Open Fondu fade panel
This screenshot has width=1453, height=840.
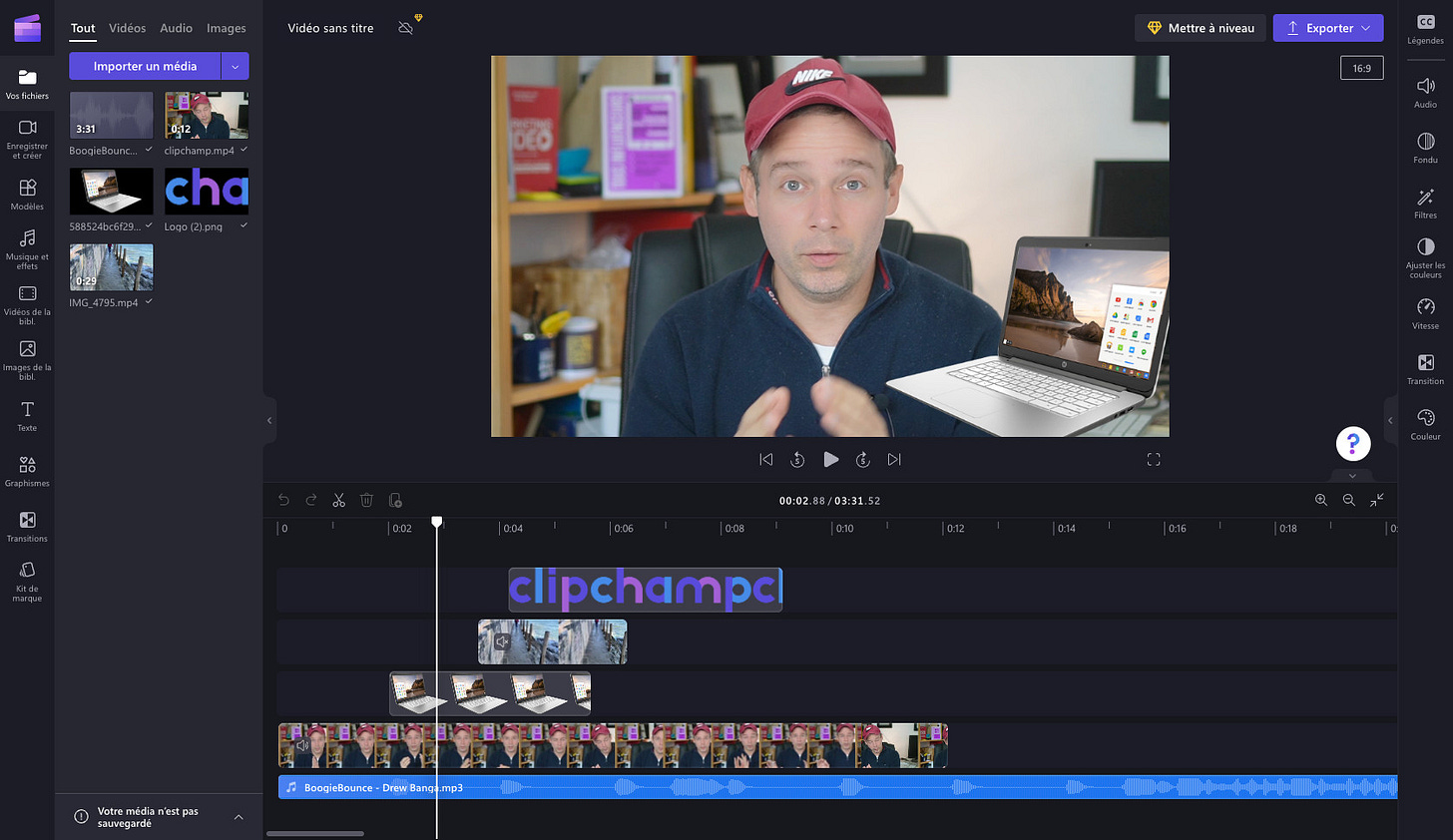(x=1425, y=148)
